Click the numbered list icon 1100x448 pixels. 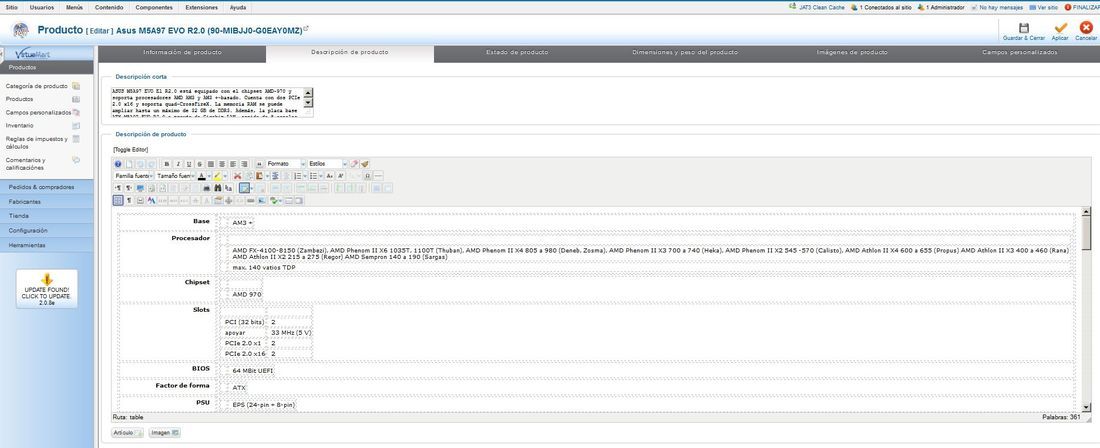tap(297, 175)
